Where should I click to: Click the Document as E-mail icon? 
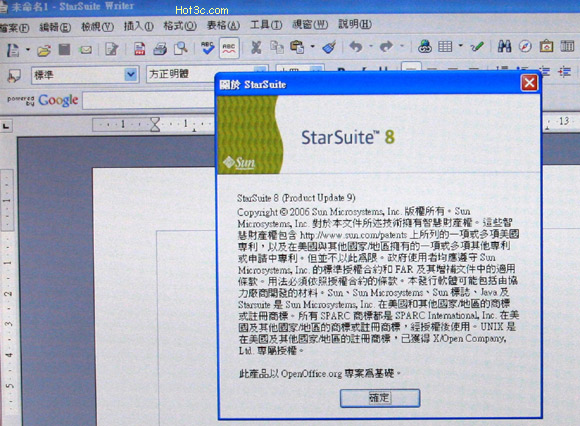point(86,50)
